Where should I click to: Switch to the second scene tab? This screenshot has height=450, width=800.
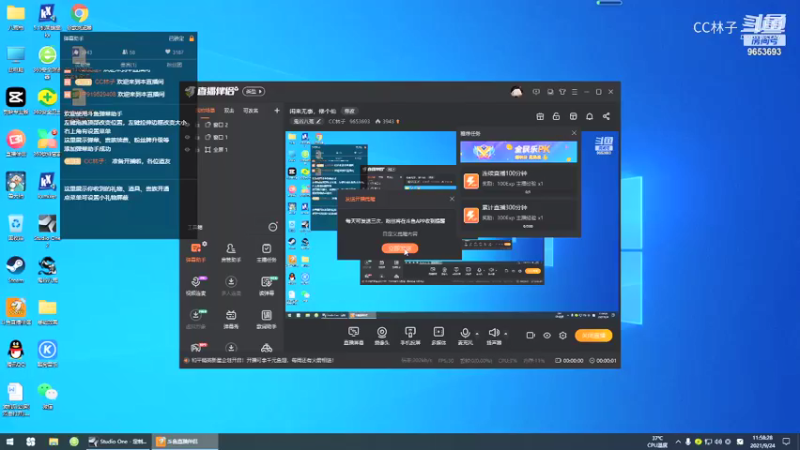coord(229,111)
